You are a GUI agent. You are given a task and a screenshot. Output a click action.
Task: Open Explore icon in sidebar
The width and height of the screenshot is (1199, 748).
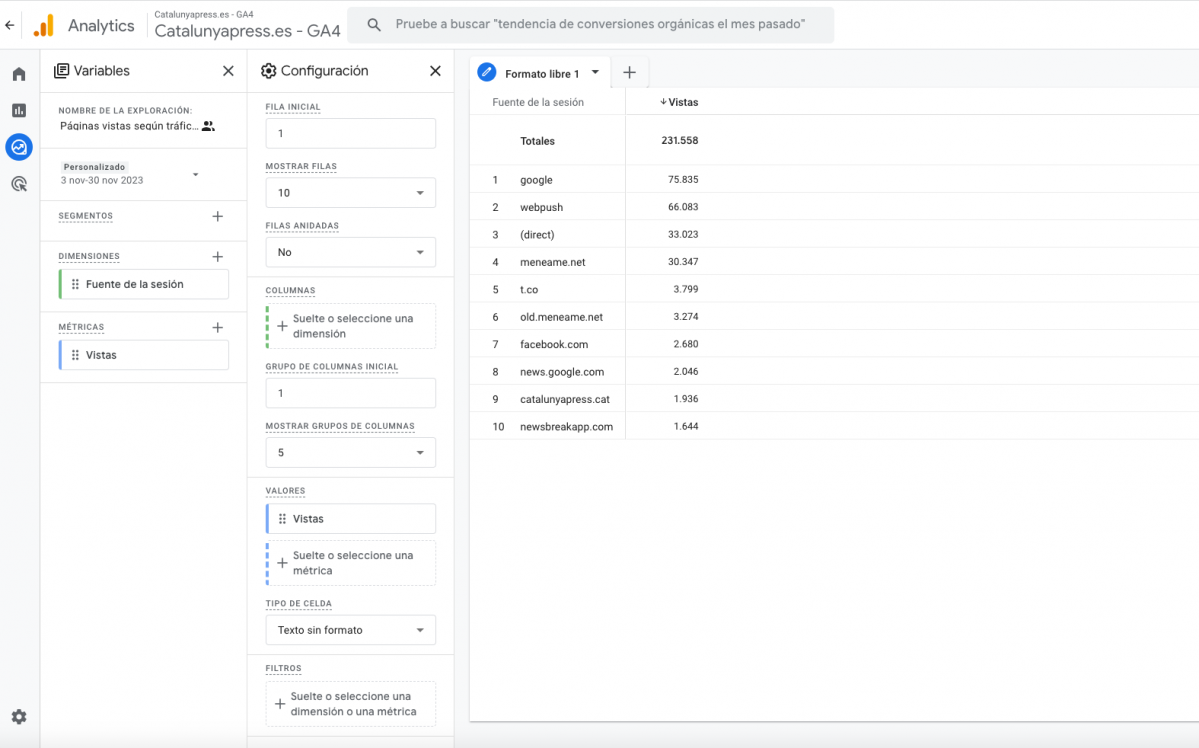coord(19,147)
